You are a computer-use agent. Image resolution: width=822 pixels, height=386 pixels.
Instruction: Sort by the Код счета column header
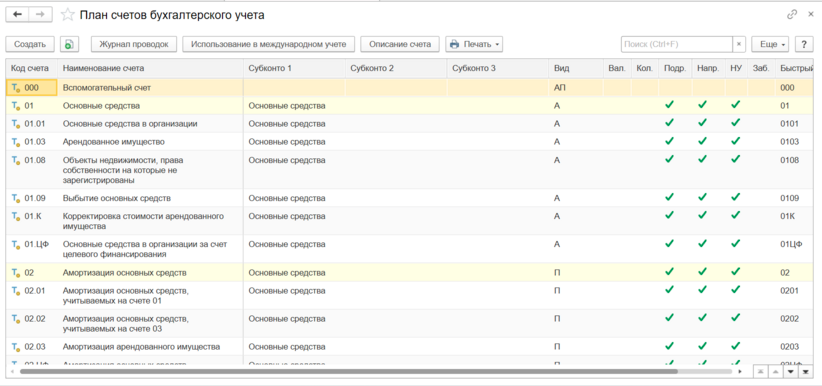tap(31, 69)
